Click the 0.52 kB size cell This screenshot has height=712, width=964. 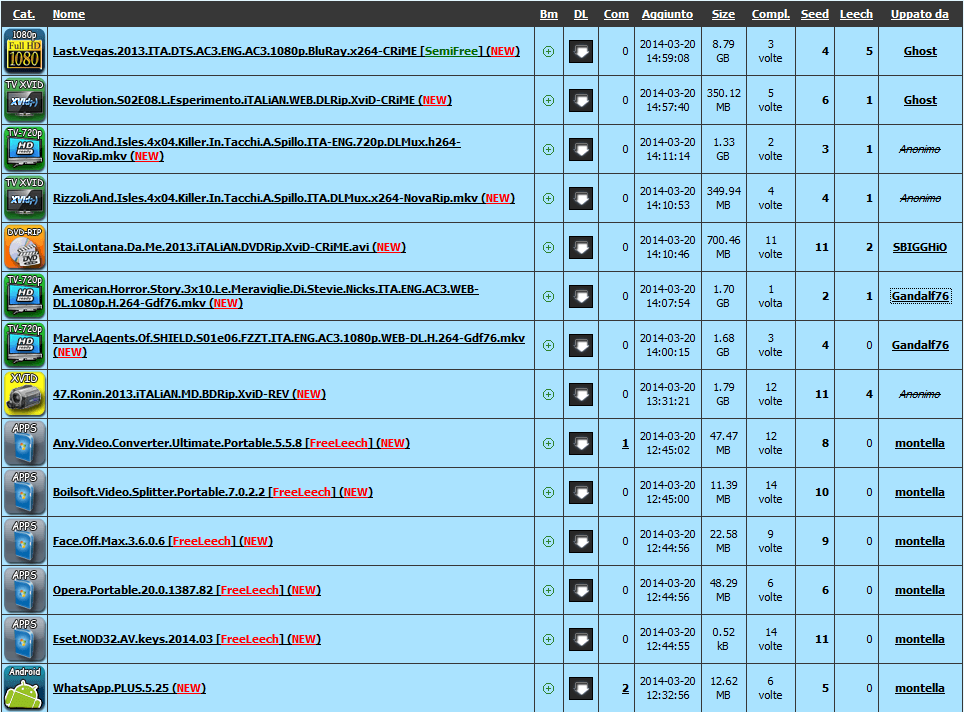pos(723,639)
